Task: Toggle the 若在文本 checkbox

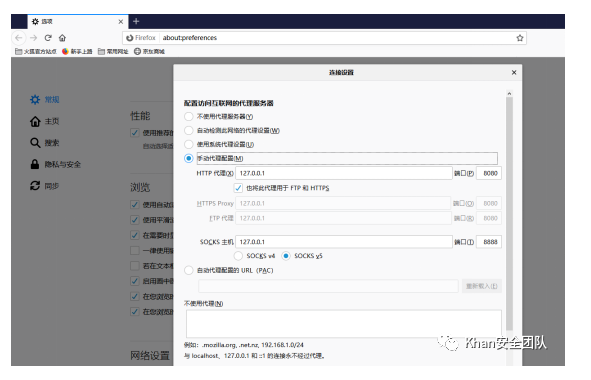Action: (x=135, y=266)
